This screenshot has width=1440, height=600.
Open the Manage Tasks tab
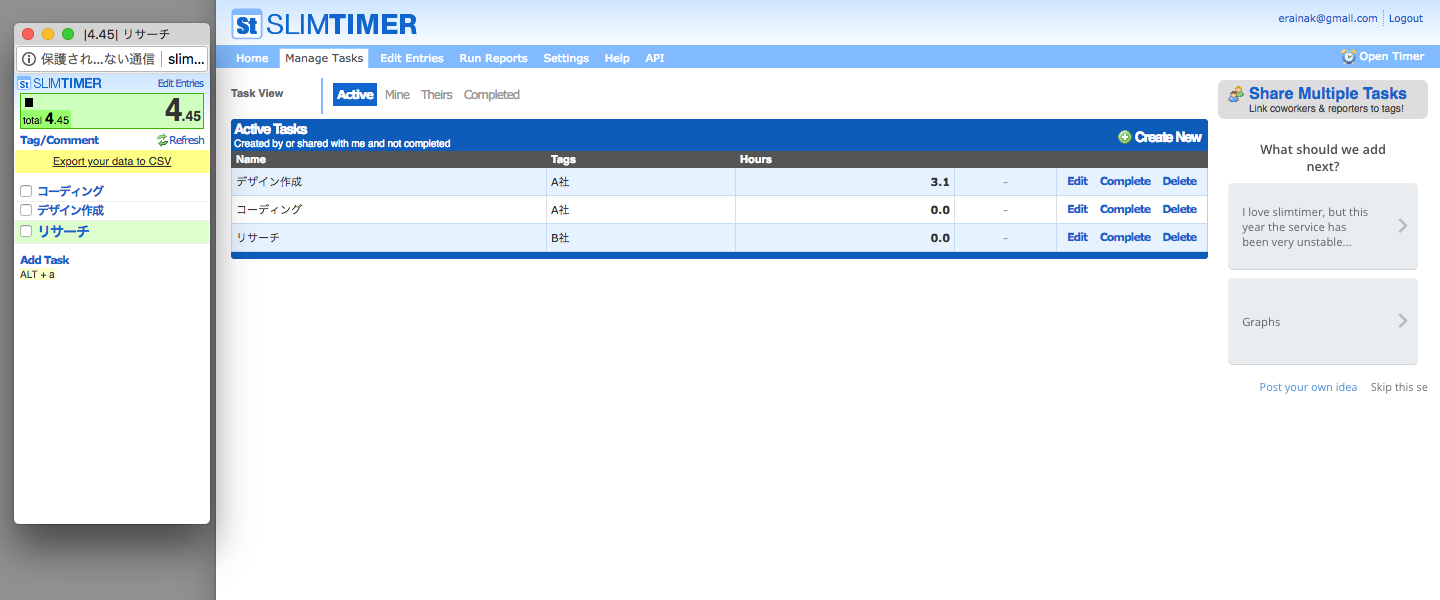[324, 58]
